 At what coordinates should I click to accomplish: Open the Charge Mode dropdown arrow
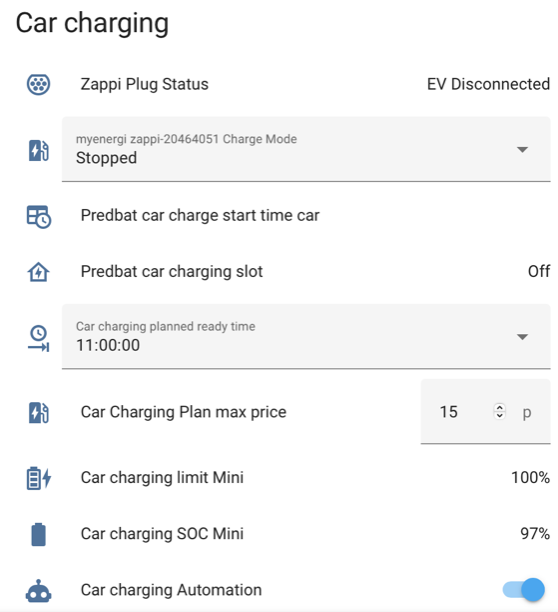[522, 149]
